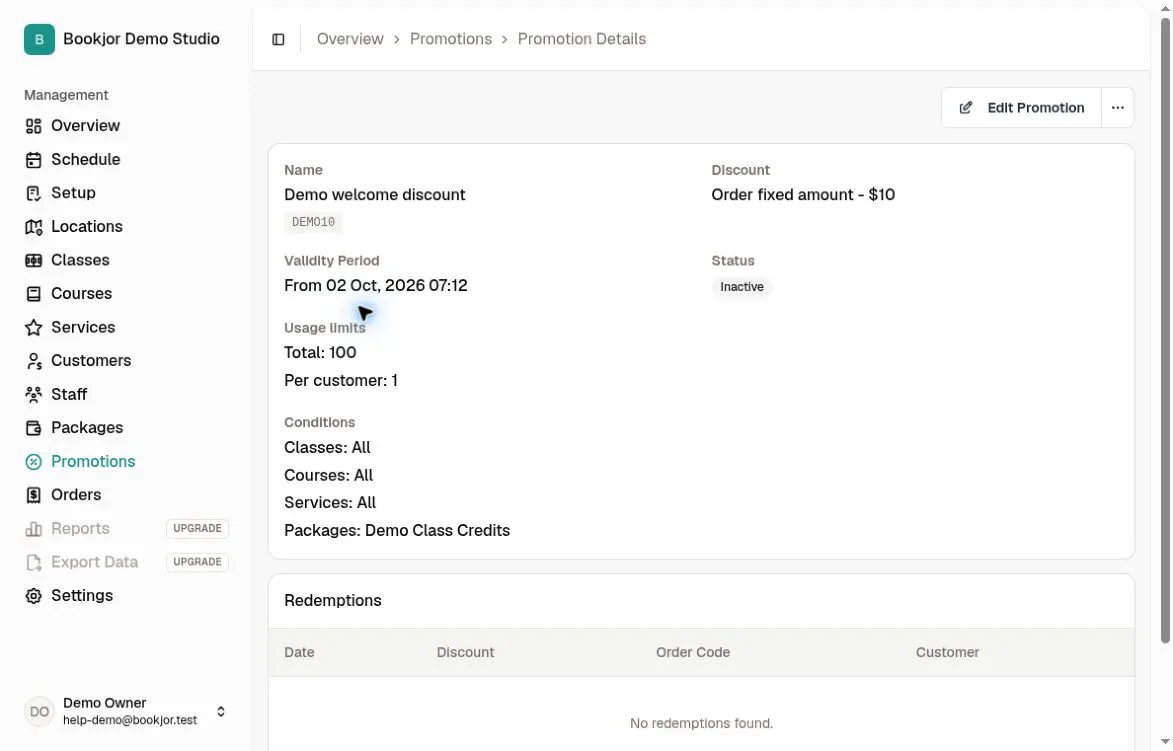Click the UPGRADE badge next to Export Data
This screenshot has height=751, width=1173.
point(197,562)
